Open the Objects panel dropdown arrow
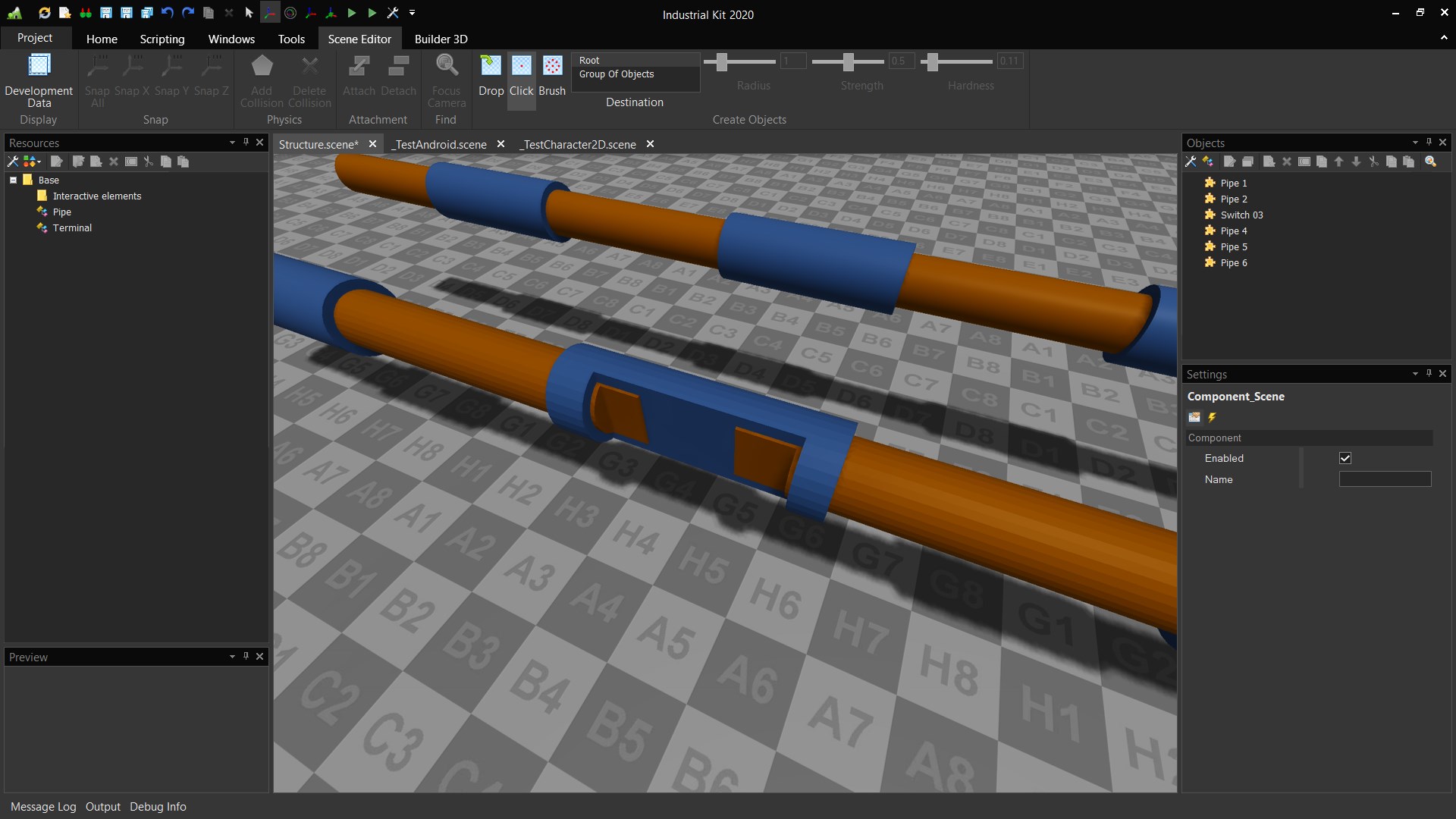 (1415, 143)
